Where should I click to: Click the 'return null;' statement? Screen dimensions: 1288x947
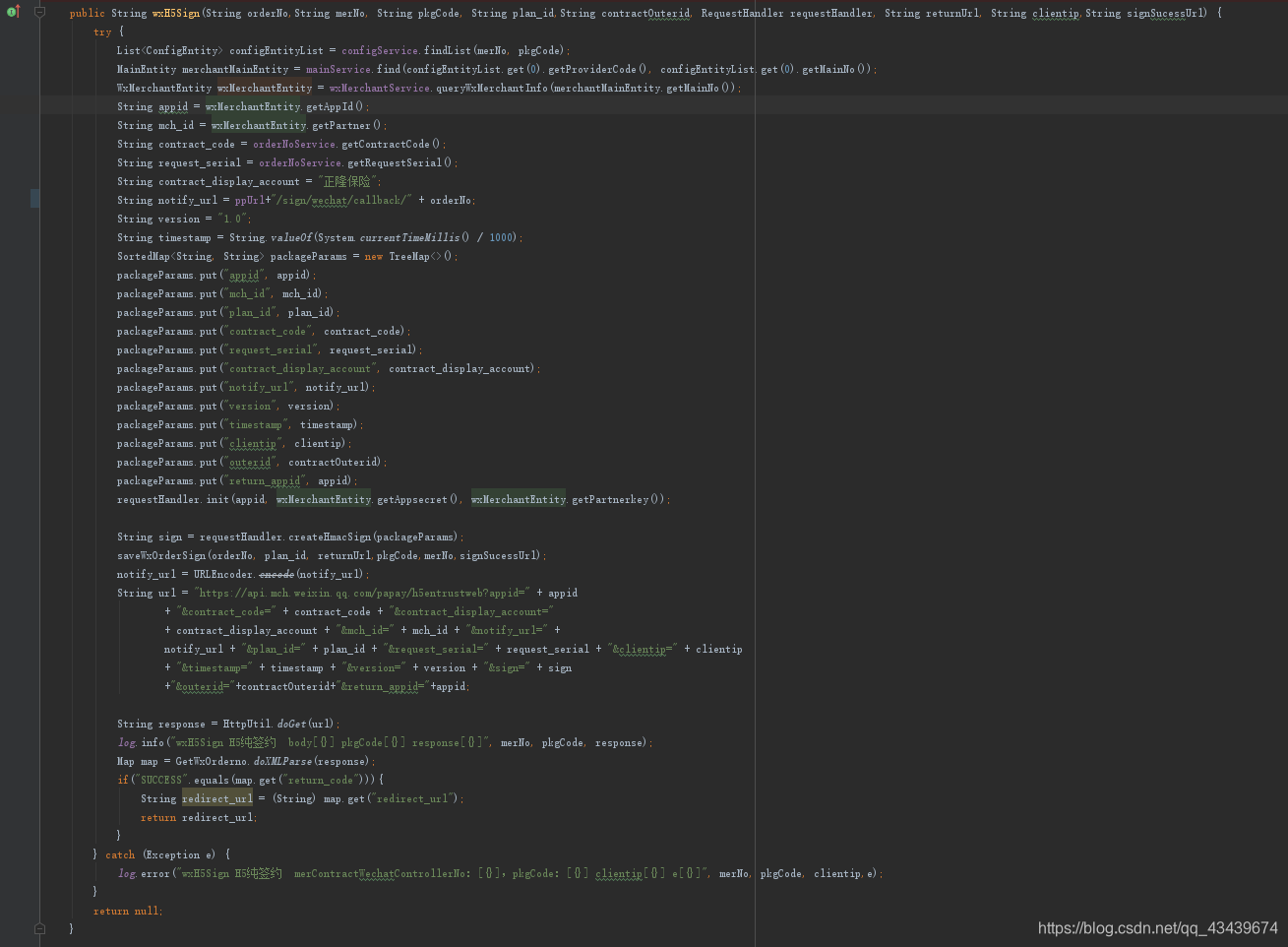tap(128, 911)
